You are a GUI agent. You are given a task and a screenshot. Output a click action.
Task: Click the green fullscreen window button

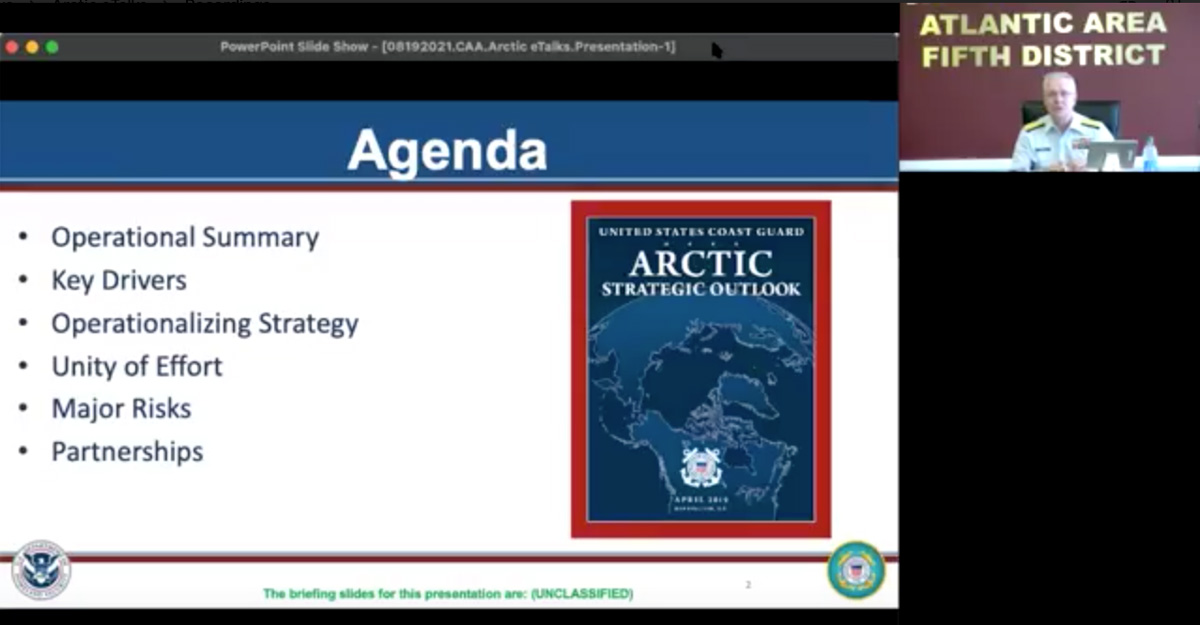52,47
